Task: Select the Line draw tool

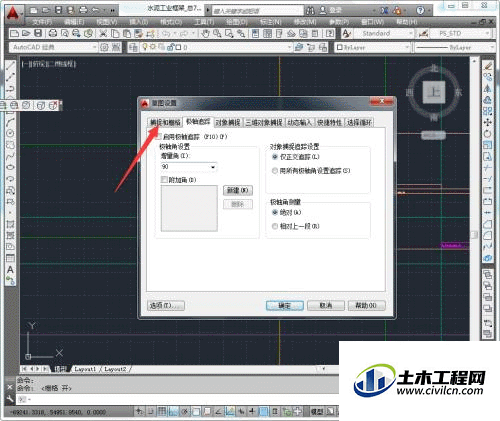Action: coord(10,65)
